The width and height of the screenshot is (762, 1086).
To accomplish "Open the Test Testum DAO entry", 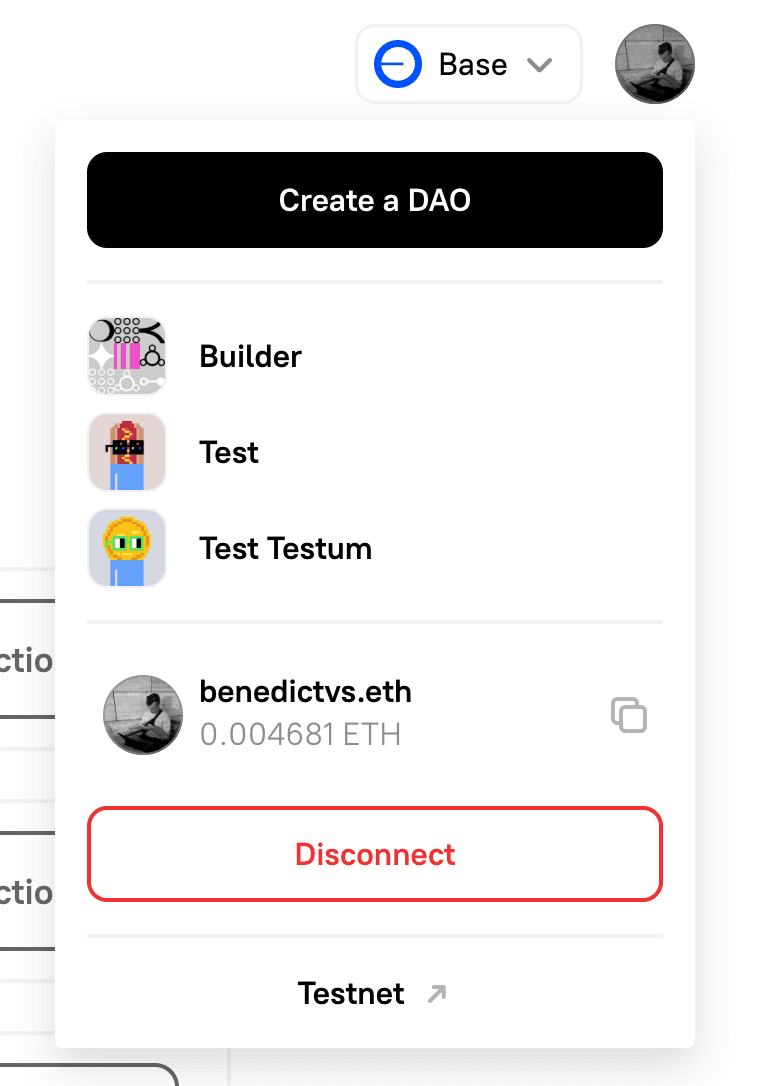I will 375,548.
